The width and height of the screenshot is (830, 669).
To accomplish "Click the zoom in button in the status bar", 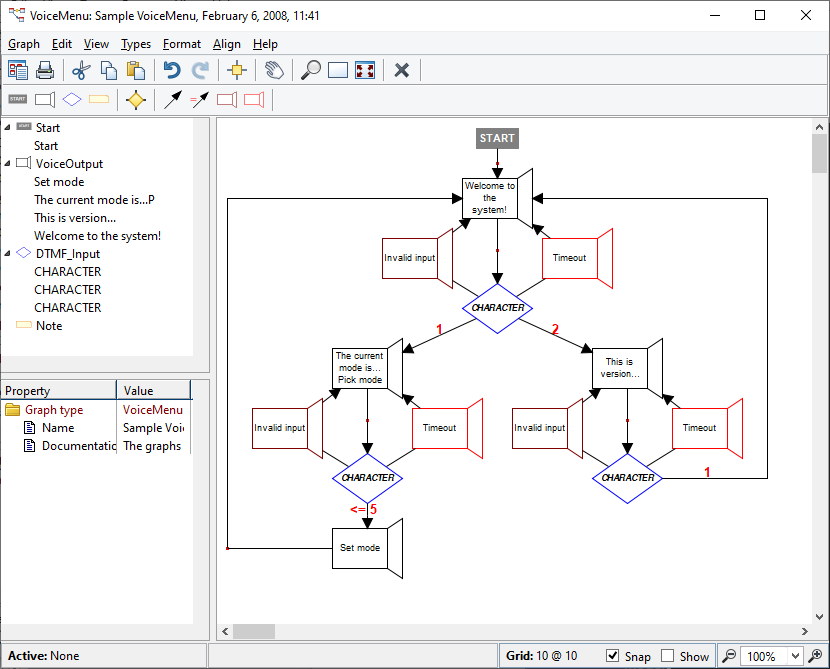I will [x=817, y=656].
